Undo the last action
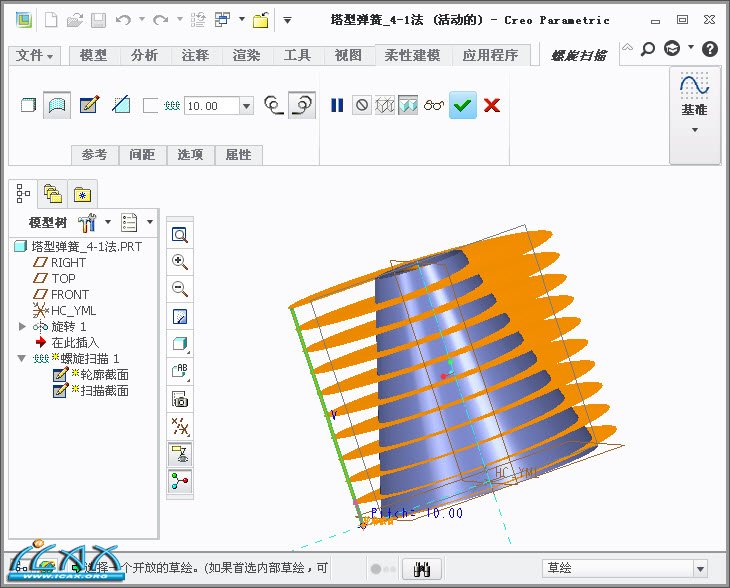 tap(123, 20)
